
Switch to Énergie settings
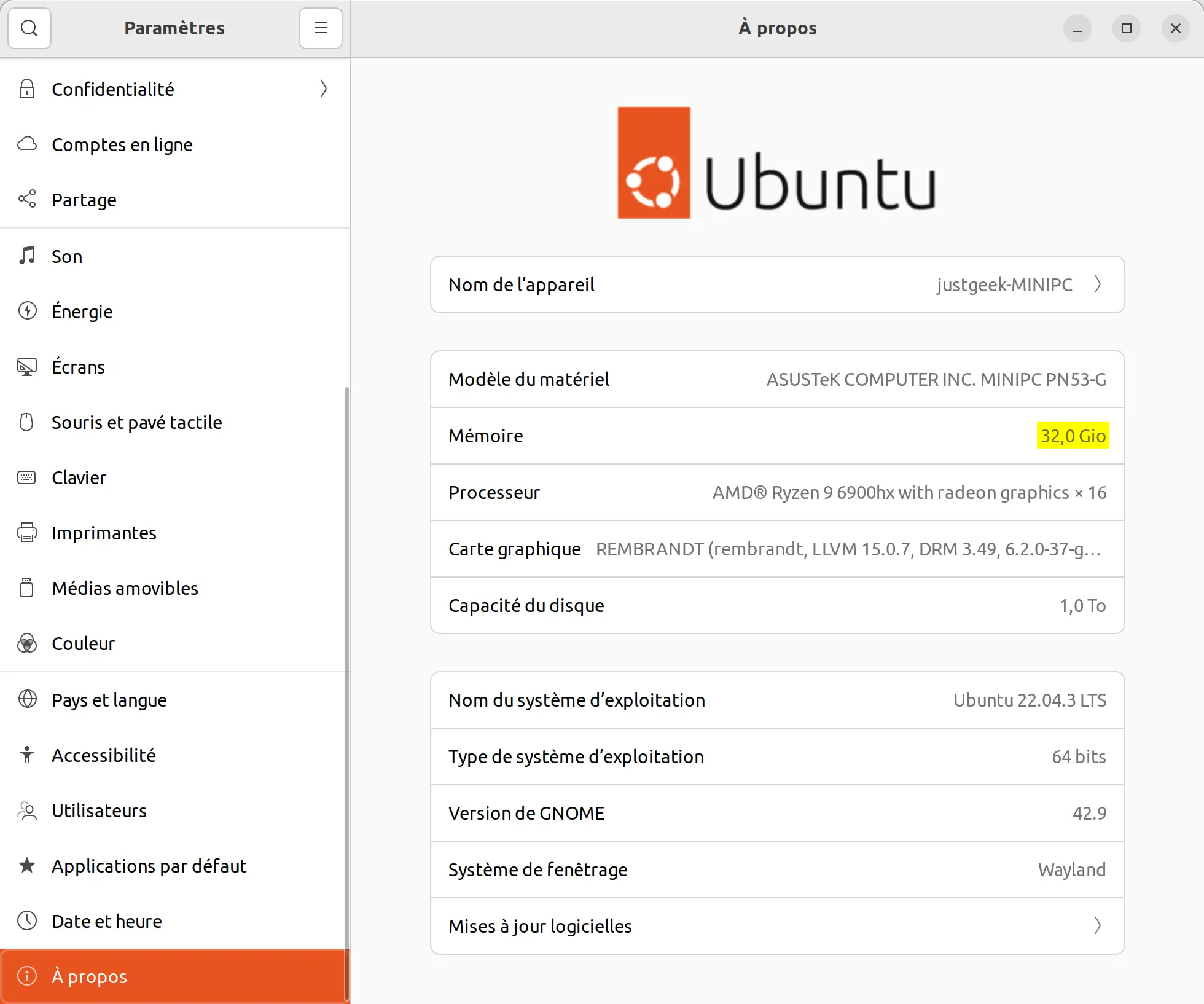(x=175, y=312)
